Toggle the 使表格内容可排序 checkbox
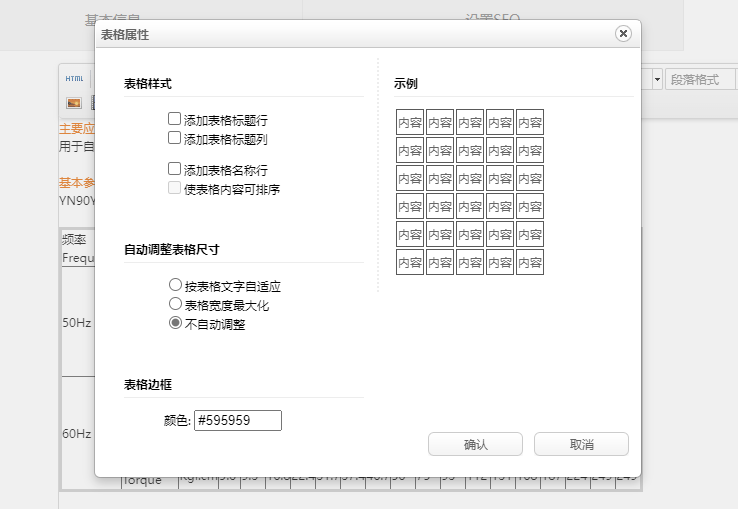The height and width of the screenshot is (509, 738). (x=175, y=188)
